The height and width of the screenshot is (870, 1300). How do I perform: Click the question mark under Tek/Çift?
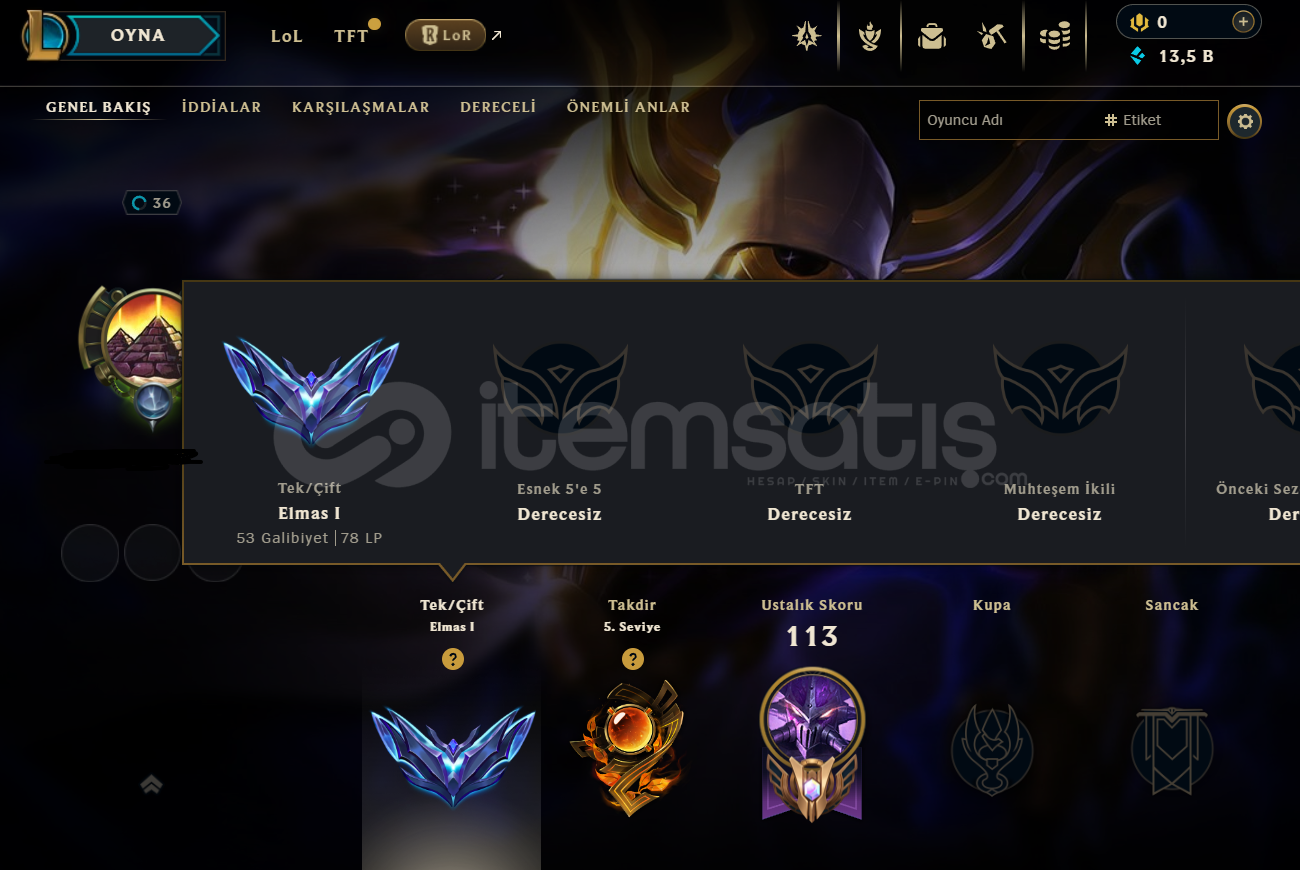[453, 659]
